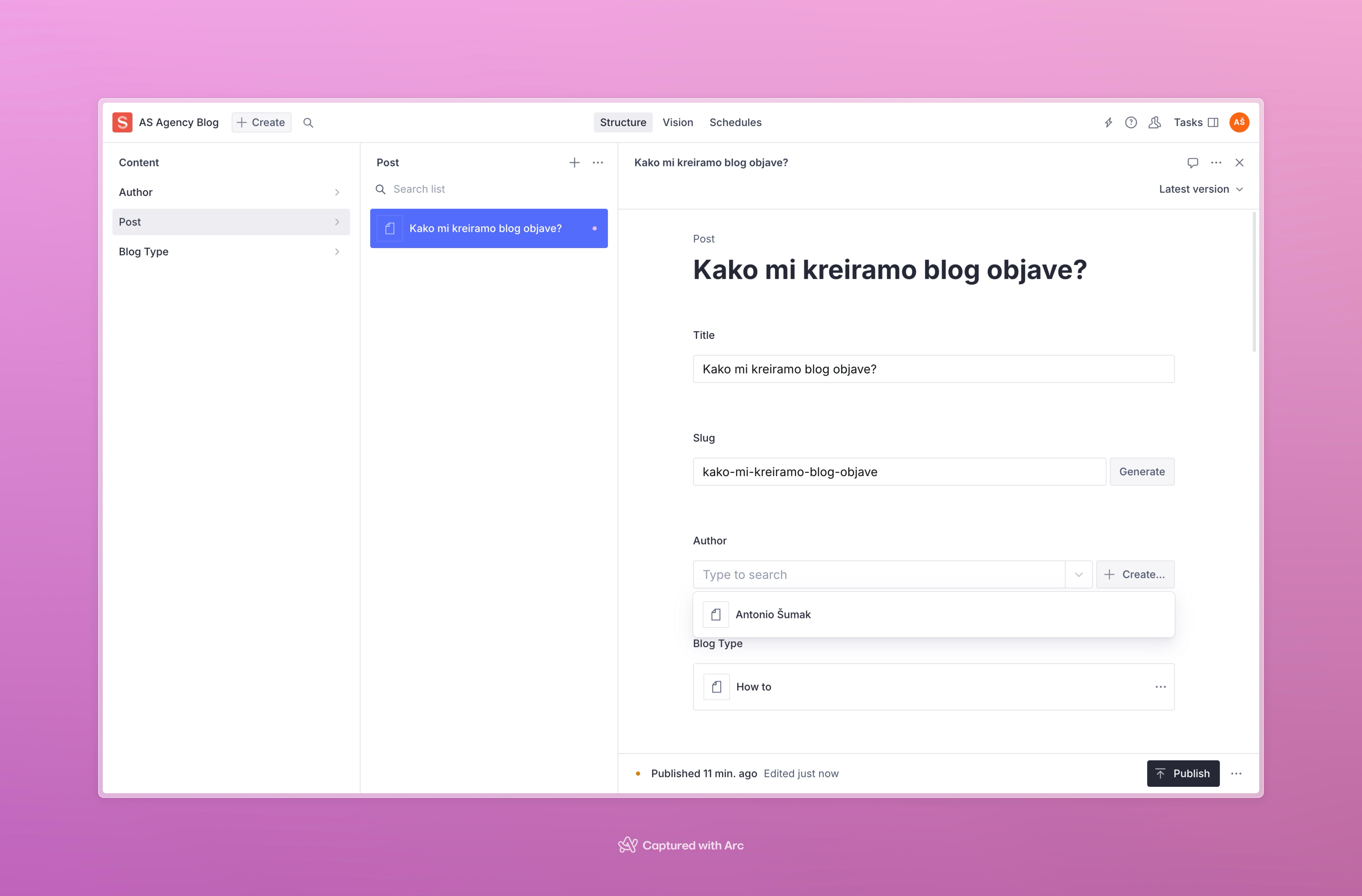Image resolution: width=1362 pixels, height=896 pixels.
Task: Click Generate next to the slug field
Action: click(1142, 472)
